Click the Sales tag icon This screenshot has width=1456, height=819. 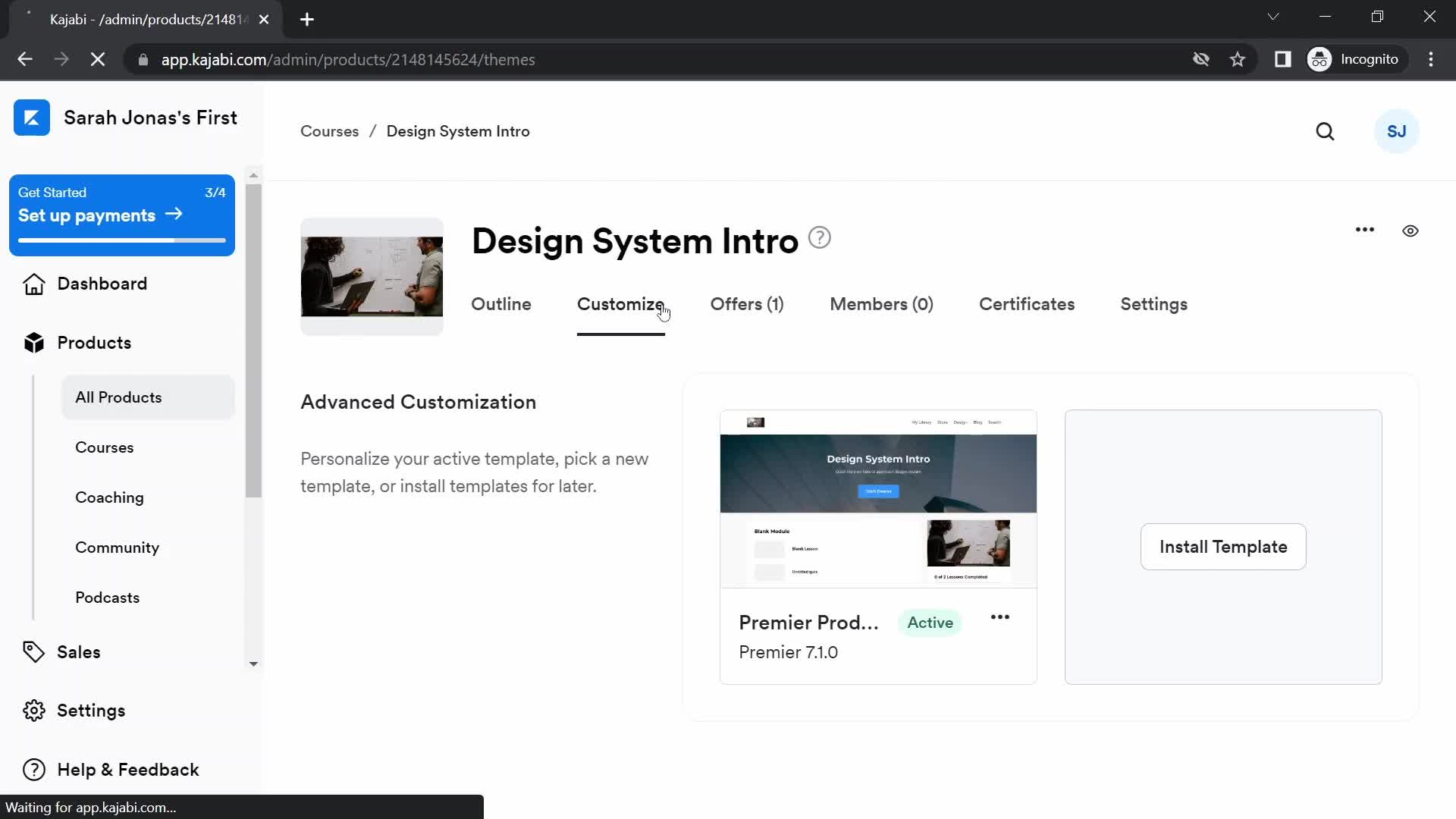(x=34, y=652)
